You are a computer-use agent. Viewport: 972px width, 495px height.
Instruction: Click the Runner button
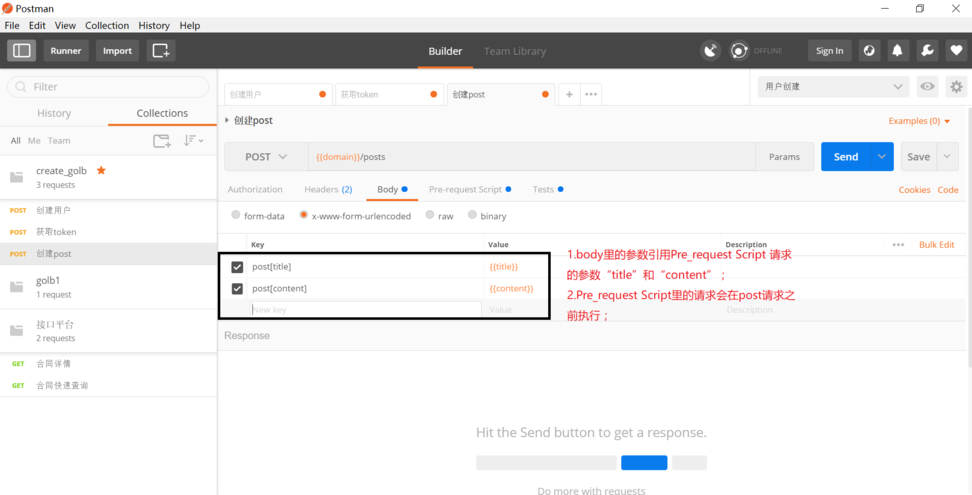[x=66, y=51]
